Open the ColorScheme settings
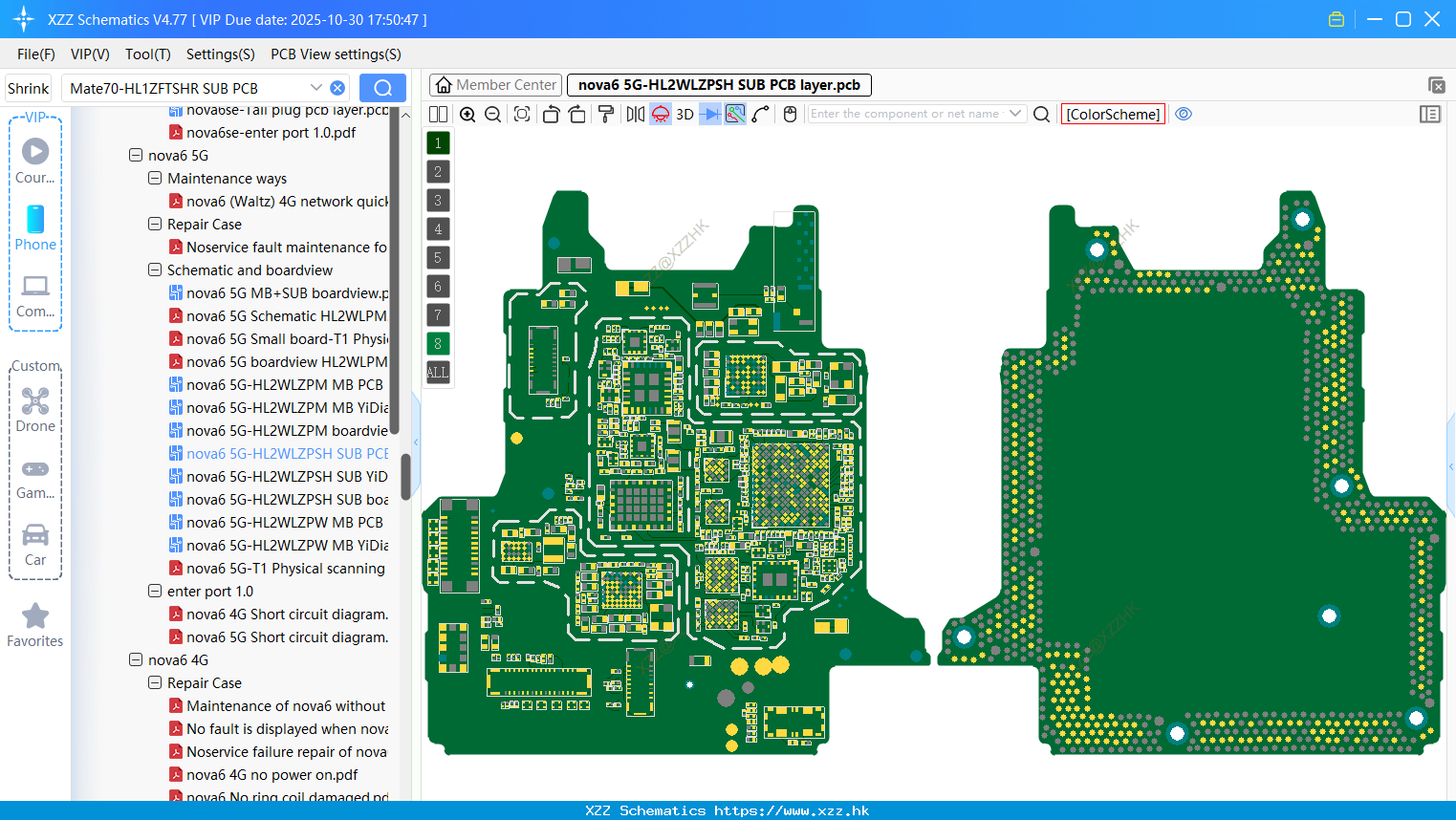This screenshot has width=1456, height=820. (1113, 114)
